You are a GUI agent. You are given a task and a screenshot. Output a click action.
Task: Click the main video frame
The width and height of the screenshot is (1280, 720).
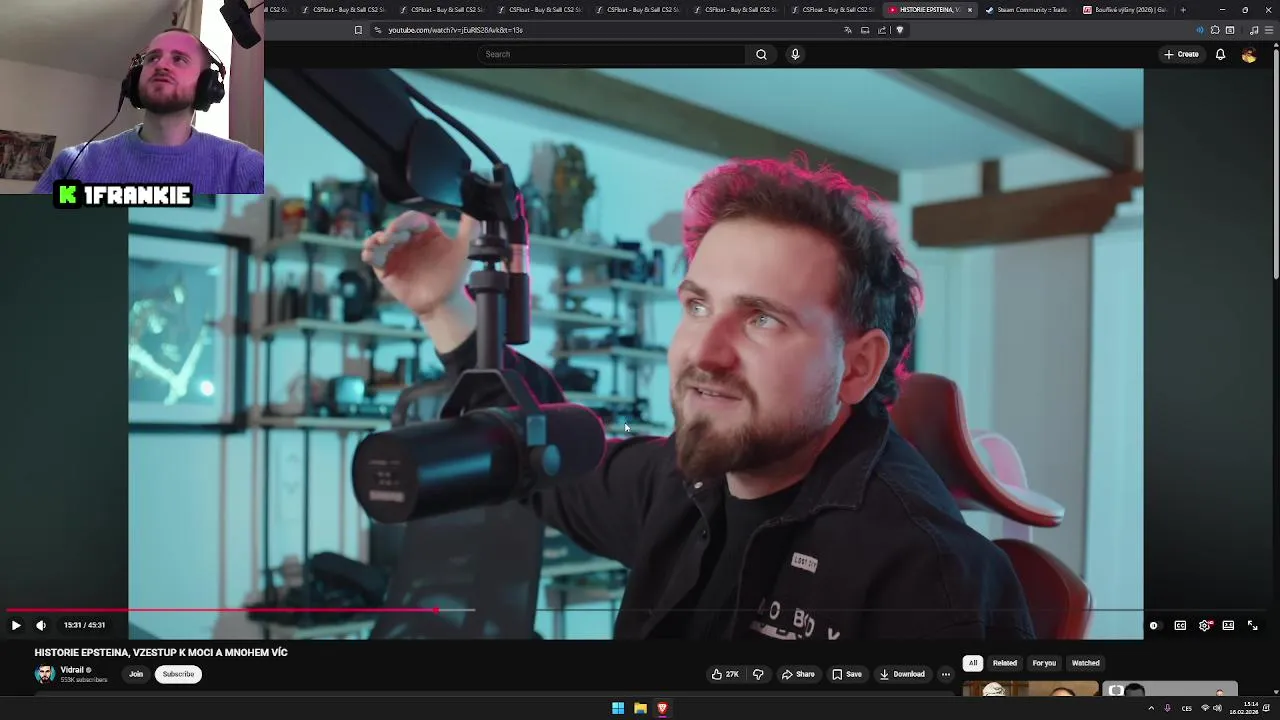(636, 354)
